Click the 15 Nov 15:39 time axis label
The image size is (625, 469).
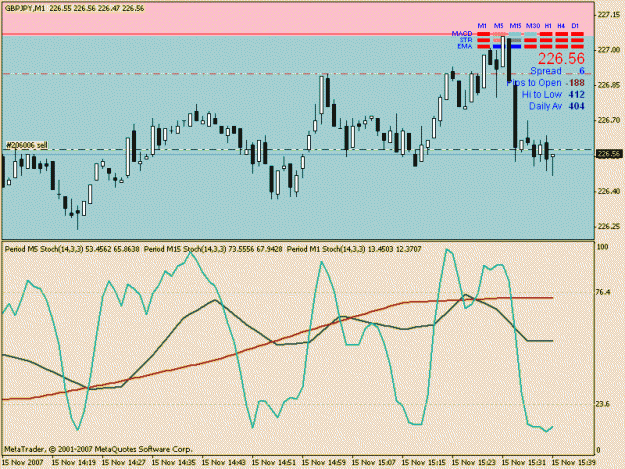(574, 463)
